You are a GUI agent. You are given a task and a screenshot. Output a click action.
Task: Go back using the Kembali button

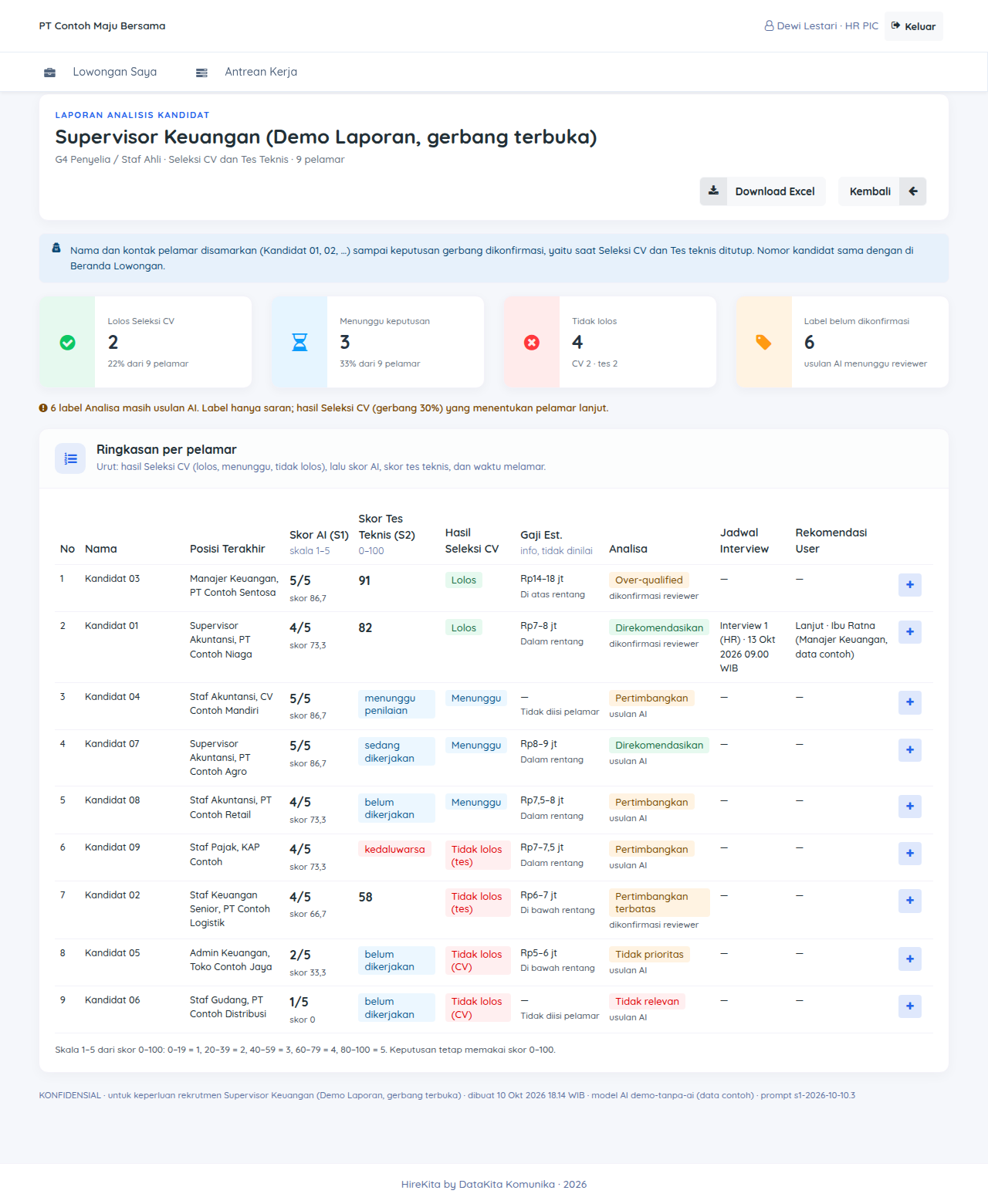pos(882,191)
